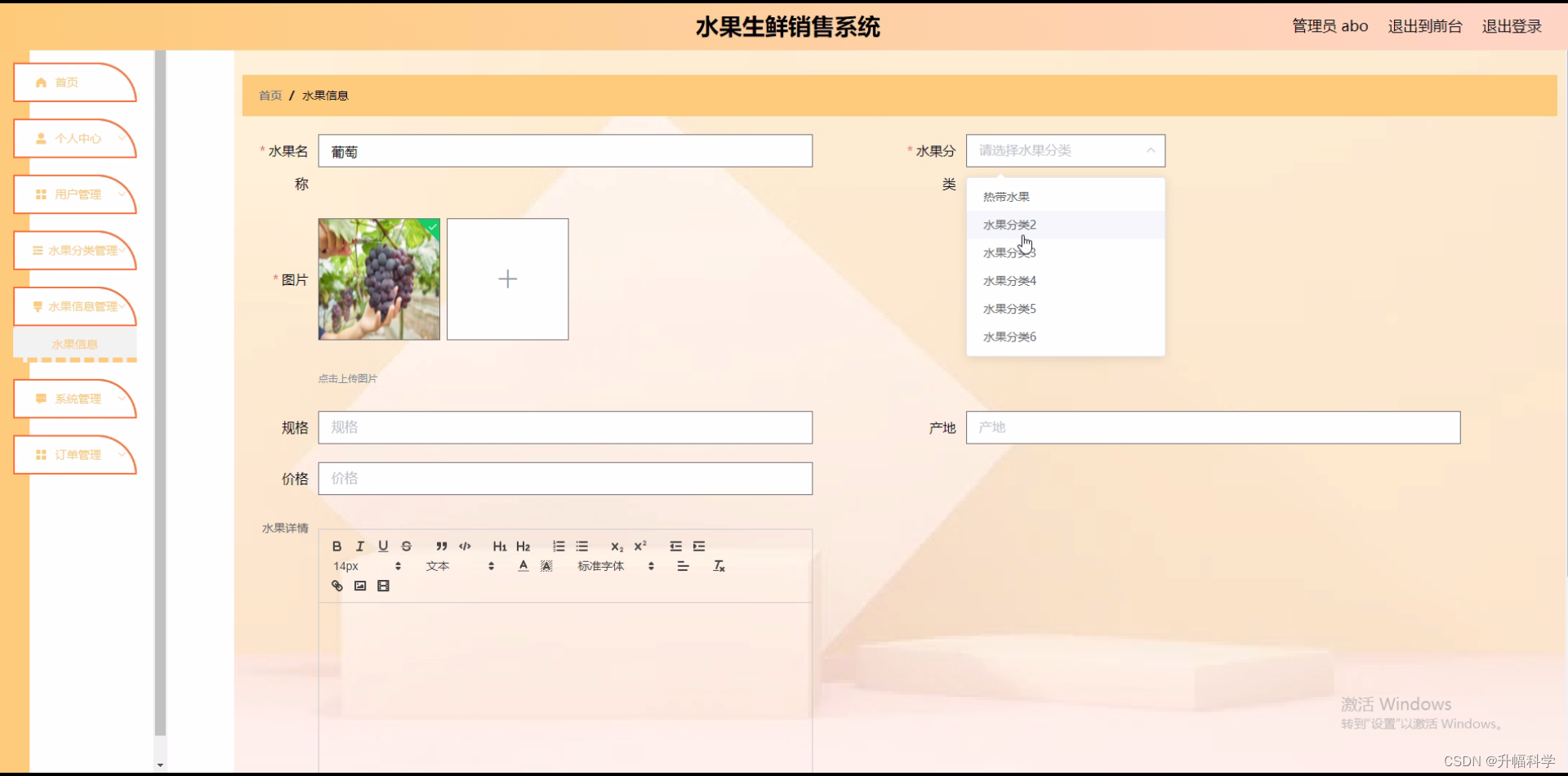Click the ordered list icon

click(x=559, y=546)
